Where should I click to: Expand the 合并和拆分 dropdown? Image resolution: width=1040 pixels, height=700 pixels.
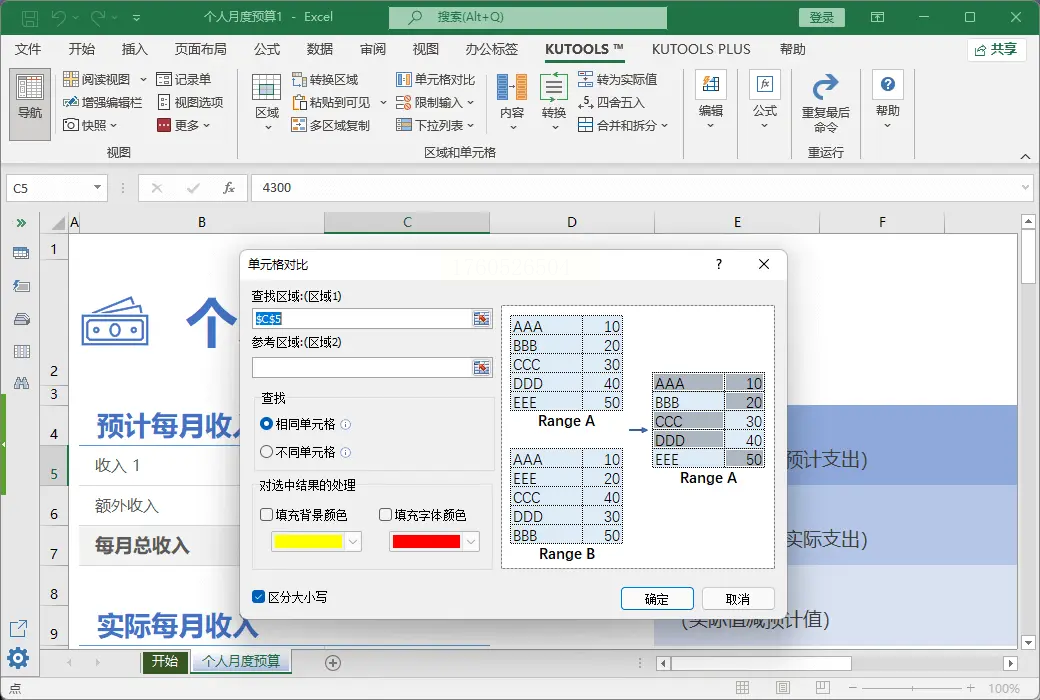[664, 126]
